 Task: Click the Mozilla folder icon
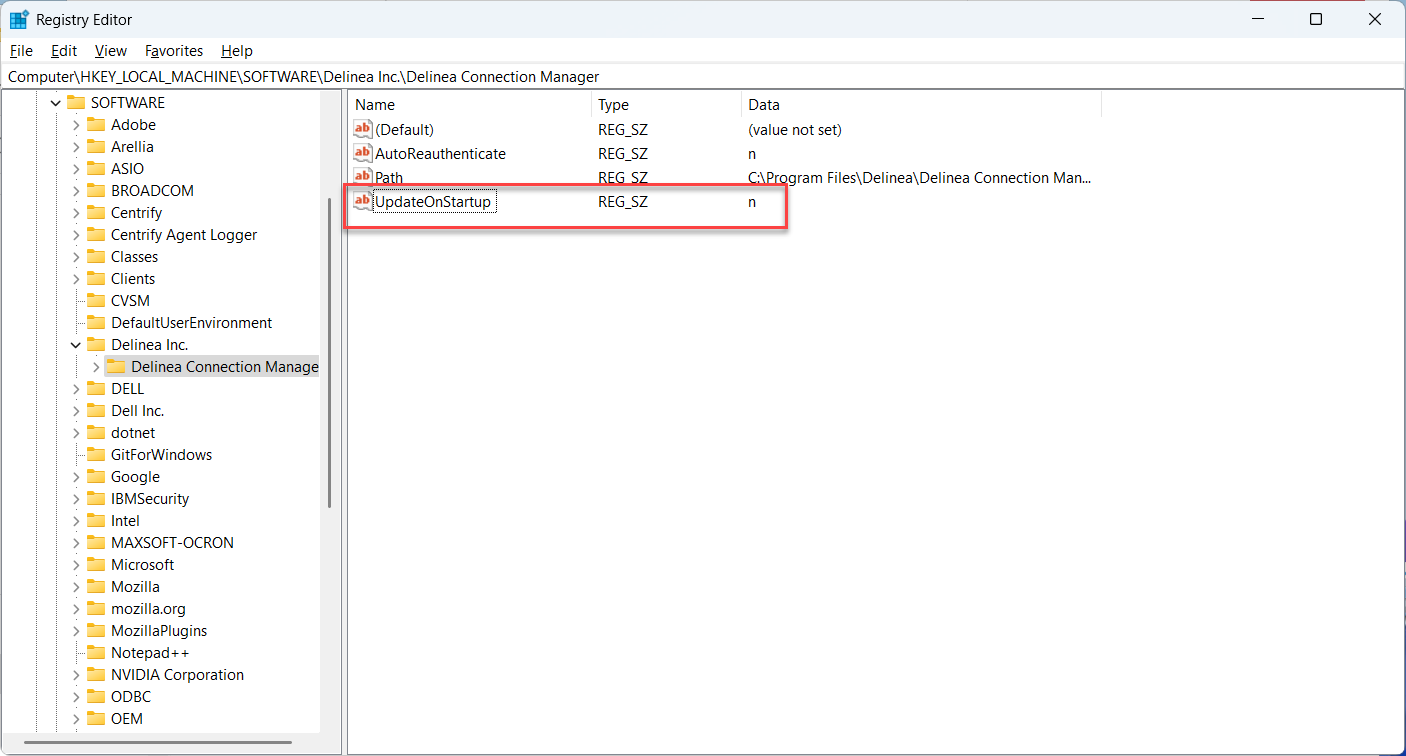click(x=96, y=587)
